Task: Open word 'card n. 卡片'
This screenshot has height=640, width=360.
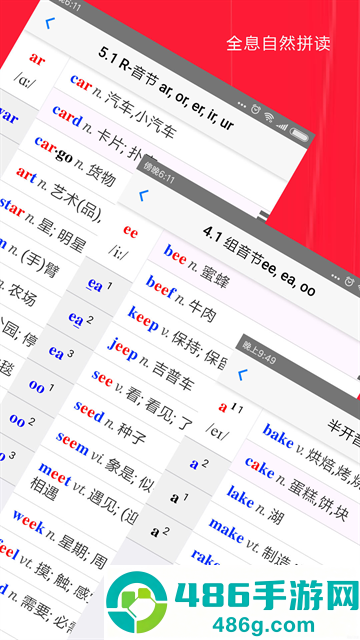Action: pos(105,135)
